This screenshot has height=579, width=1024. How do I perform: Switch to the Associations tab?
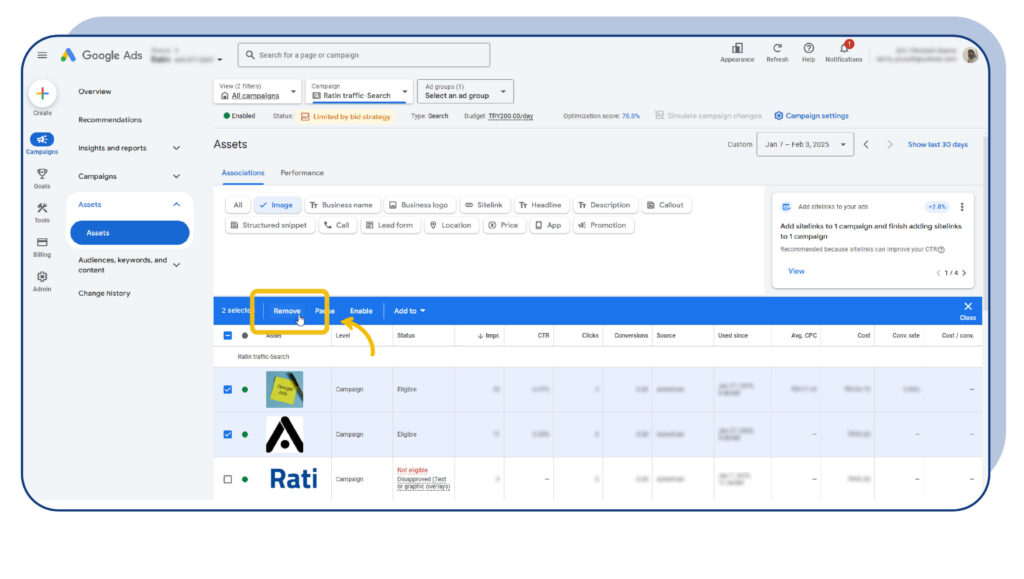[x=243, y=173]
